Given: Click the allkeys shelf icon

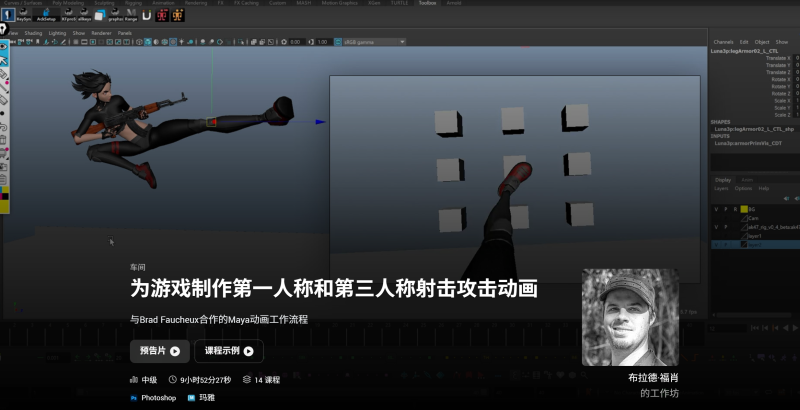Looking at the screenshot, I should pos(84,15).
